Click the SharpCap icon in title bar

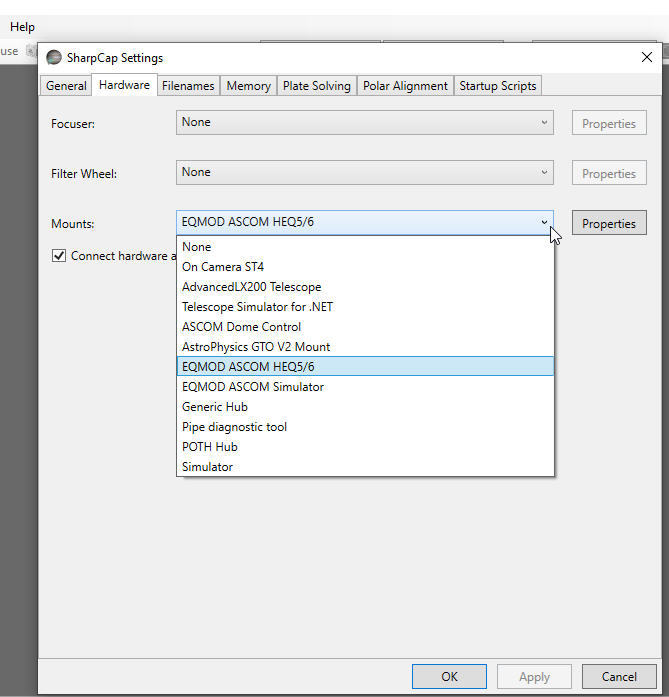click(x=53, y=58)
